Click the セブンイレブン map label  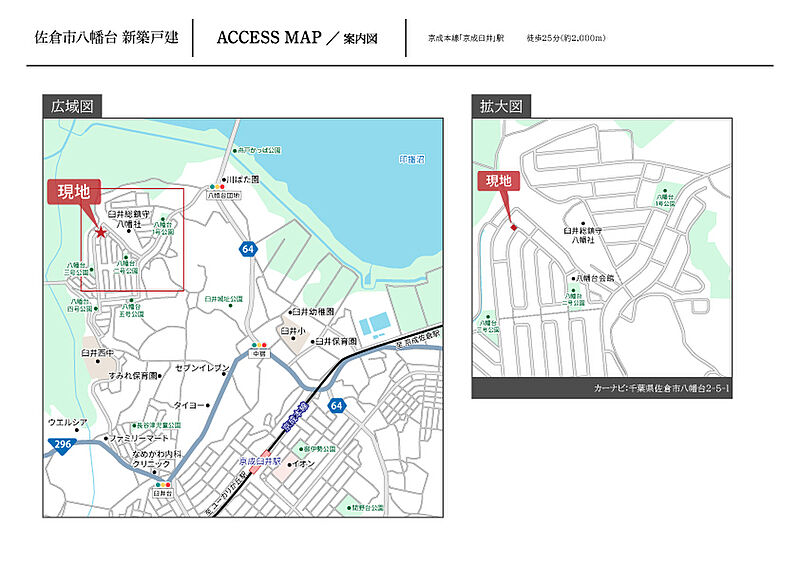[x=203, y=369]
